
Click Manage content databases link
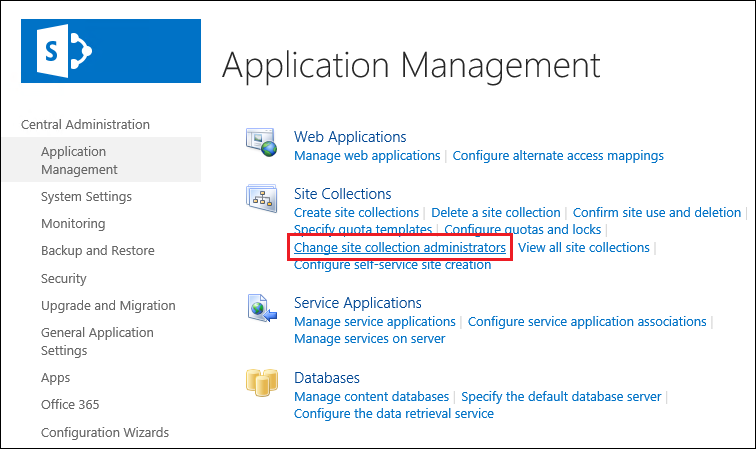tap(371, 396)
